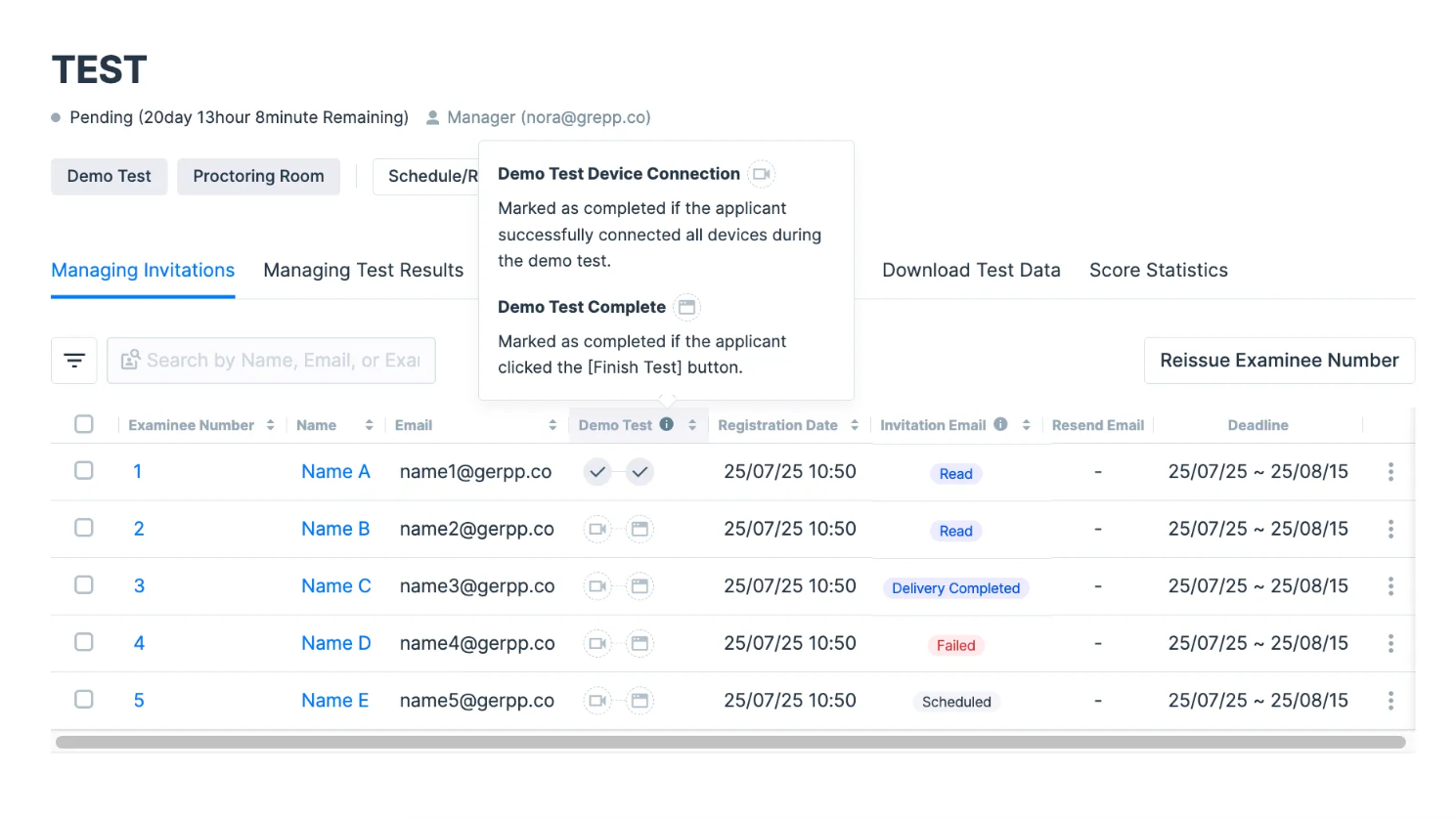Image resolution: width=1456 pixels, height=818 pixels.
Task: Click Name C's demo test complete window icon
Action: [x=640, y=586]
